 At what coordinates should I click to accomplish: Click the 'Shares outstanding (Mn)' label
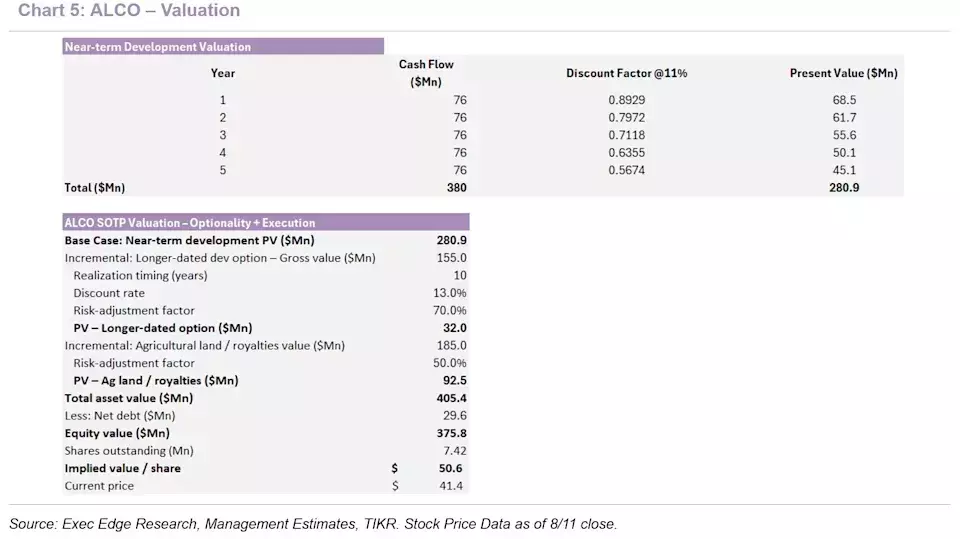pyautogui.click(x=129, y=451)
